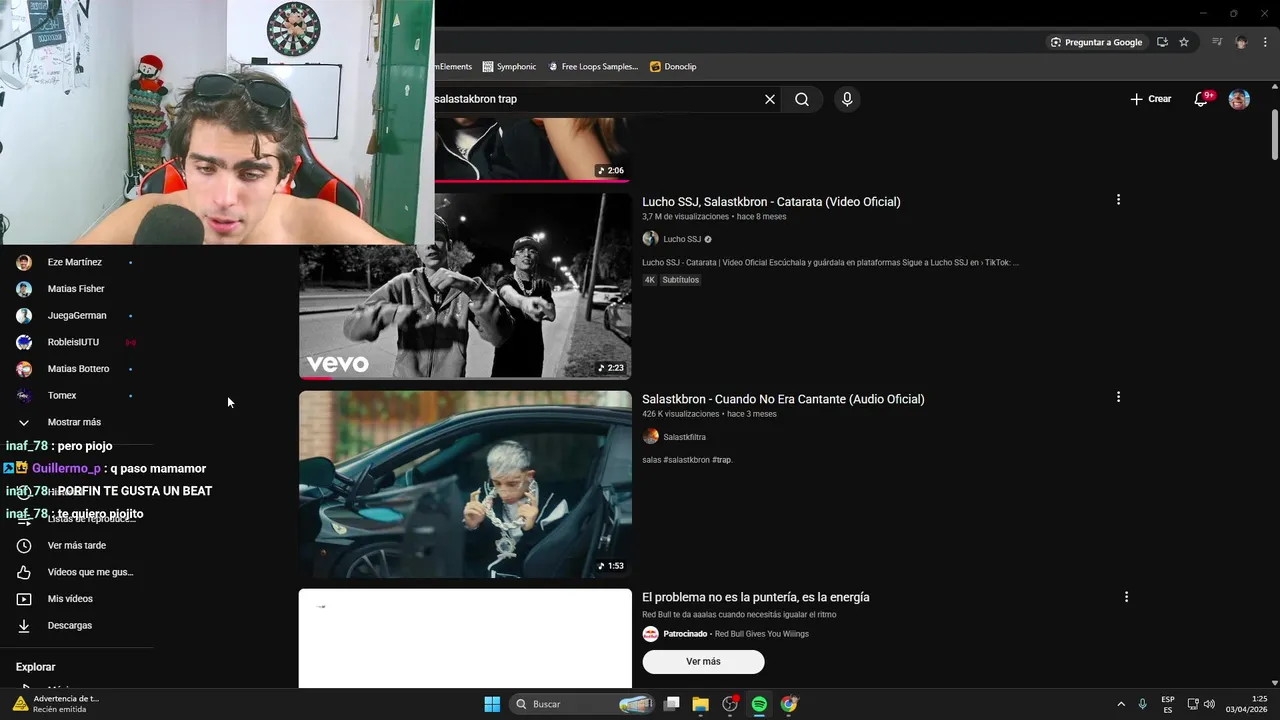Viewport: 1280px width, 720px height.
Task: Open Eze Martínez subscription
Action: 76,262
